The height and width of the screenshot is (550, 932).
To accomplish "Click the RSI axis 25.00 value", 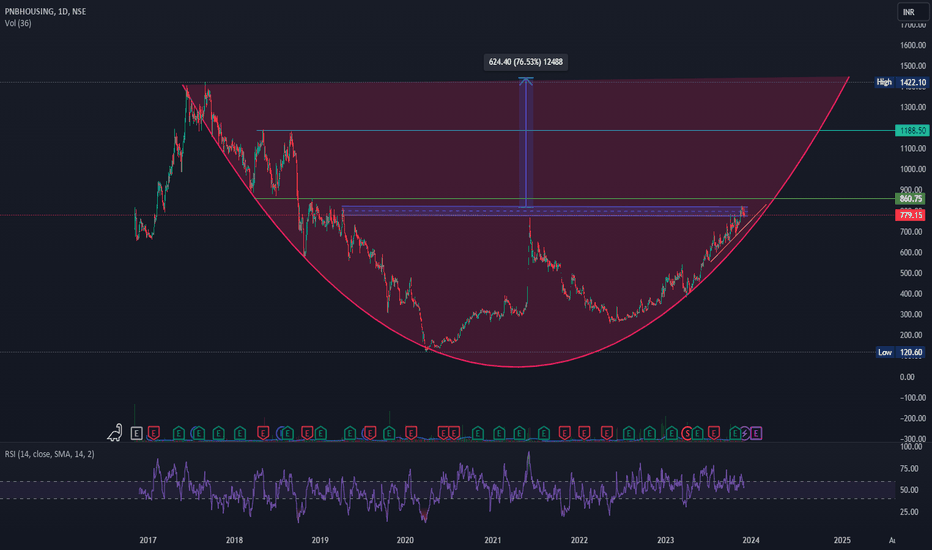I will pyautogui.click(x=909, y=511).
